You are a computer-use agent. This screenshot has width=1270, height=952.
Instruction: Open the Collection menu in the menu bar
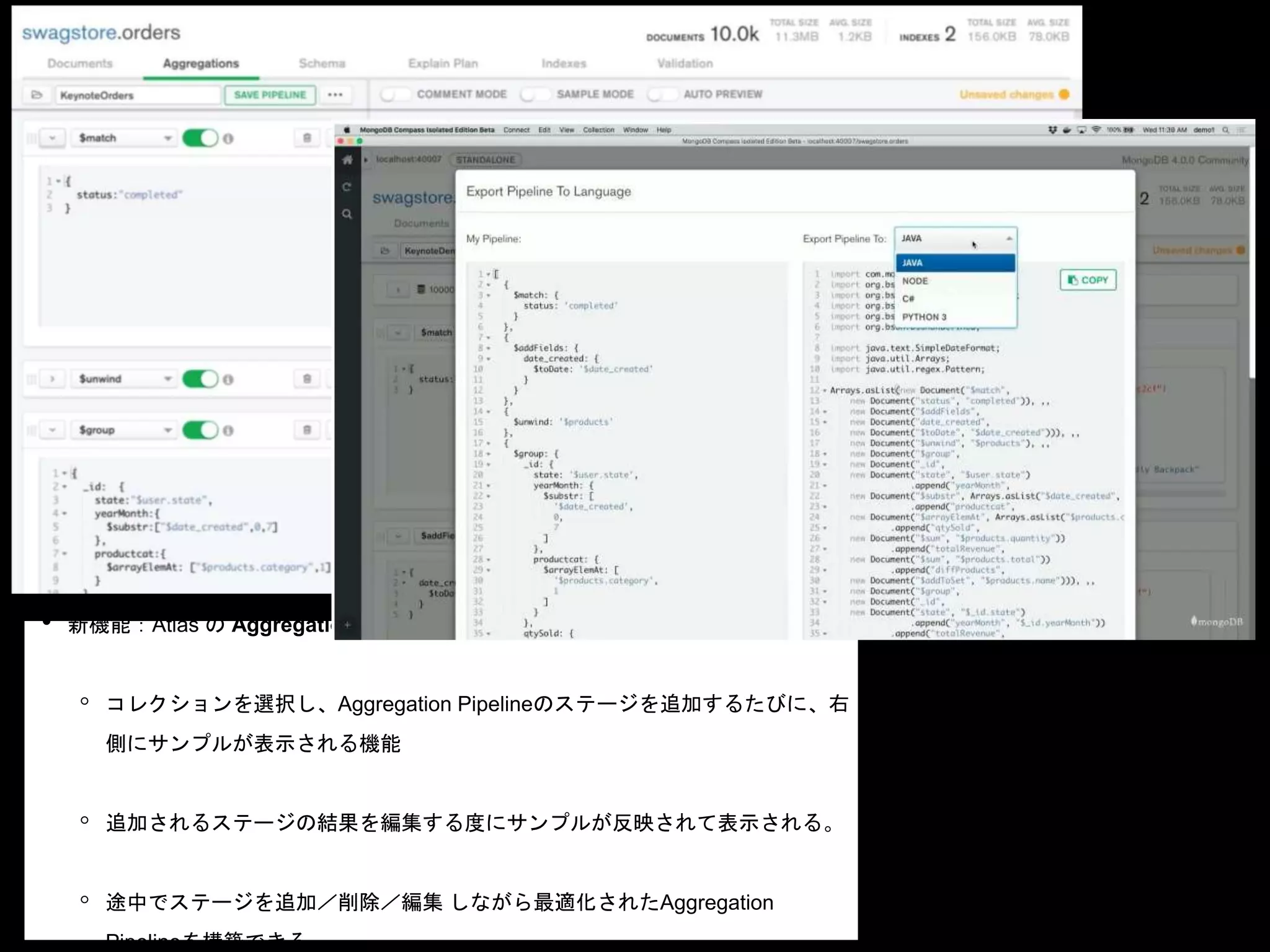598,130
